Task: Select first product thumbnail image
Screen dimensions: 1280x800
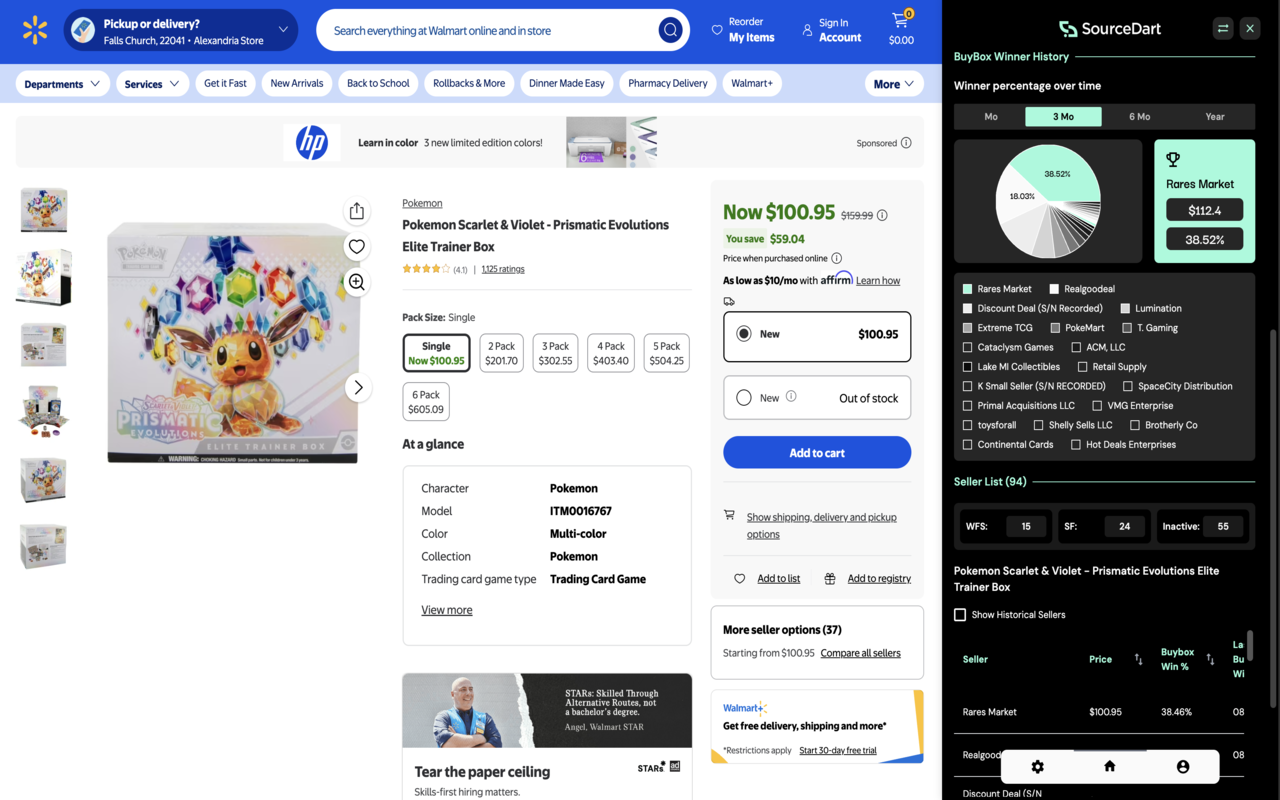Action: (43, 210)
